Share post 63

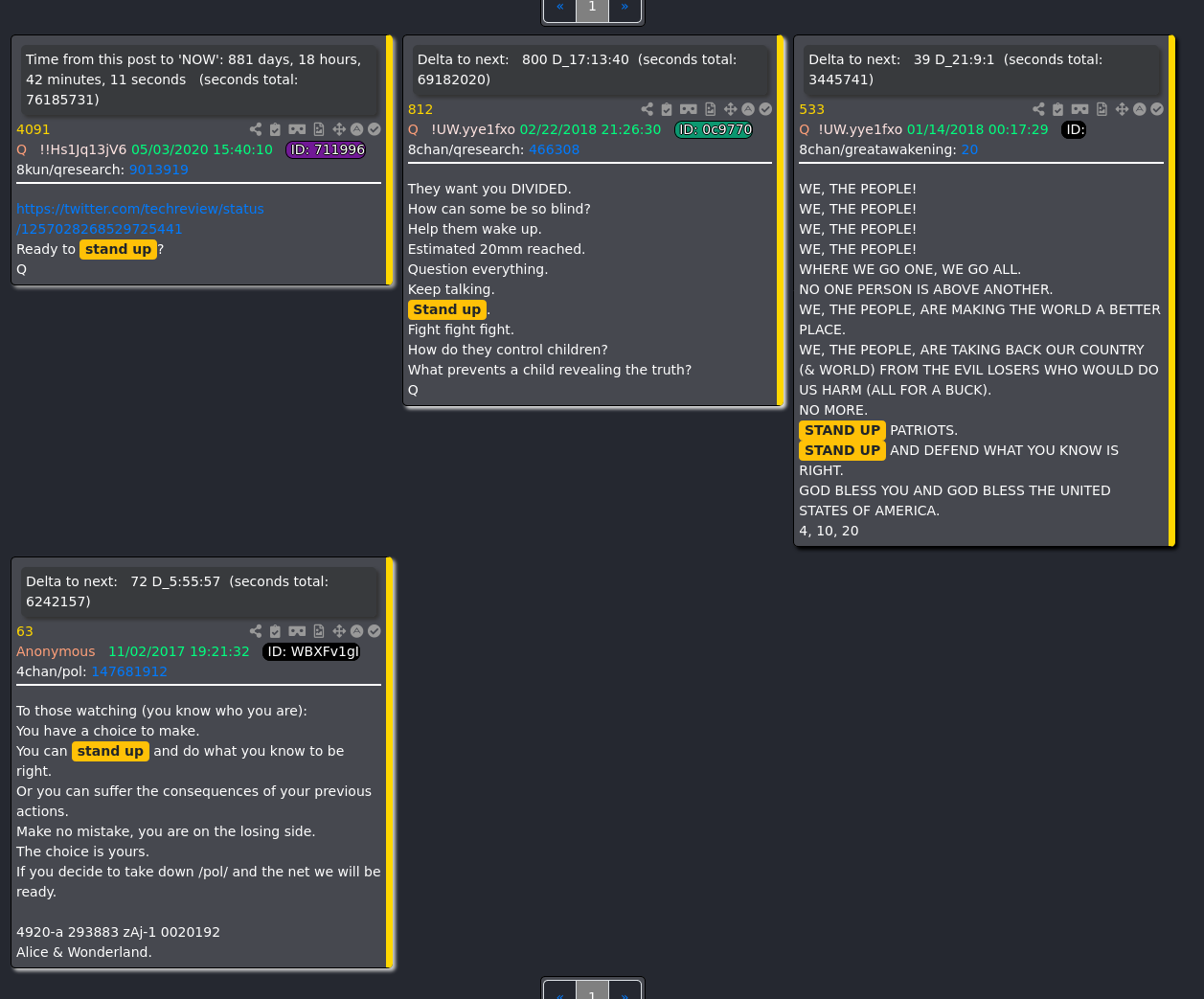[x=256, y=631]
